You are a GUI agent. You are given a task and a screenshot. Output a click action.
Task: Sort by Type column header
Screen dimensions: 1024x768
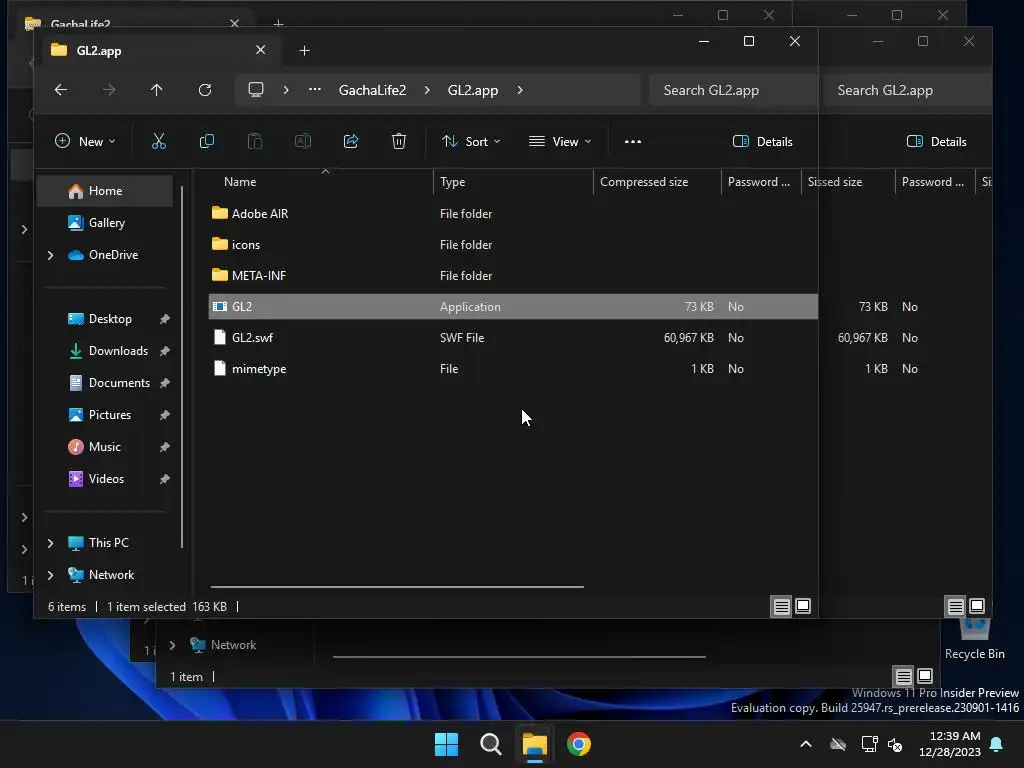(513, 182)
